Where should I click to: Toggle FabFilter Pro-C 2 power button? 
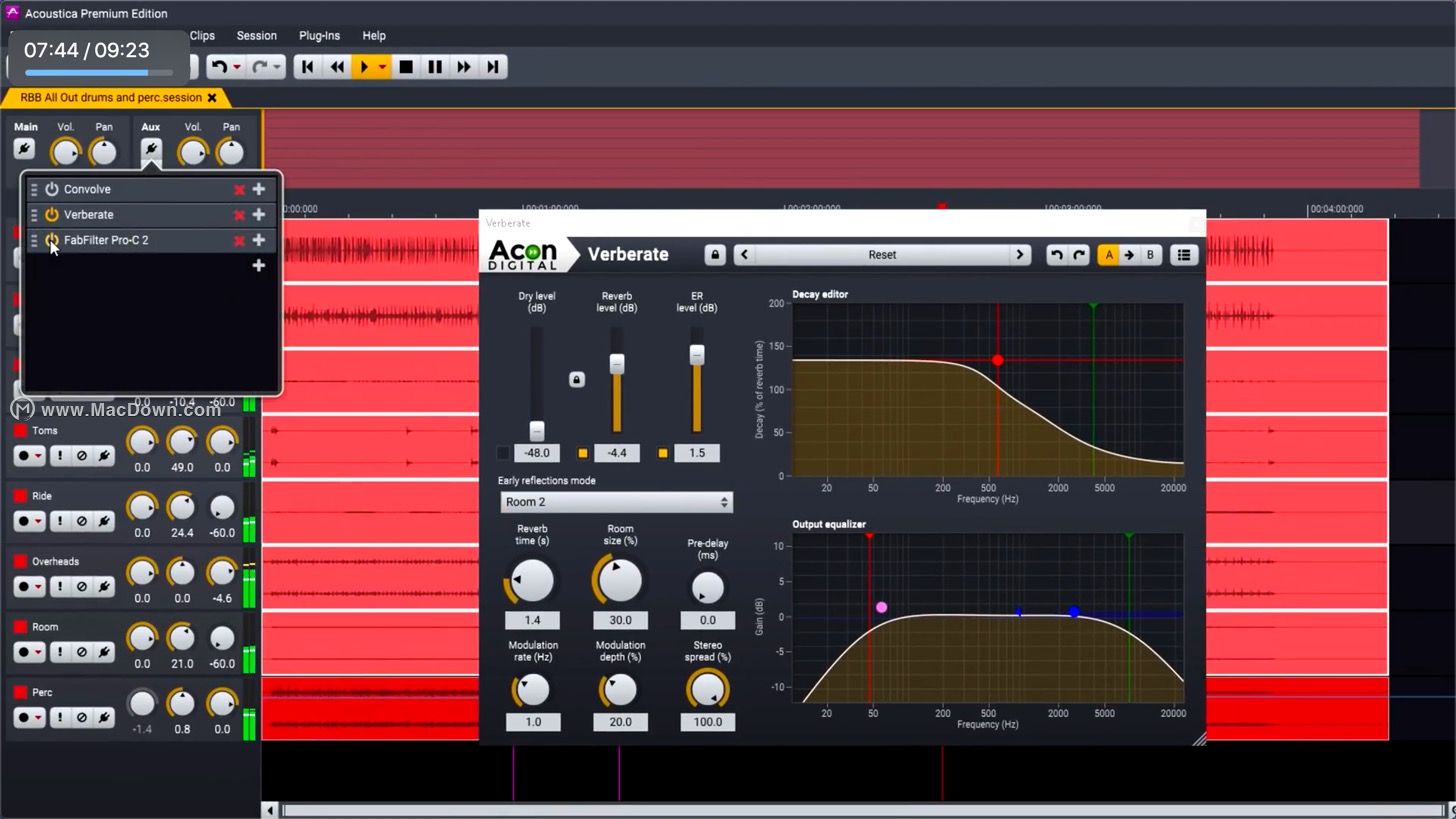[51, 240]
